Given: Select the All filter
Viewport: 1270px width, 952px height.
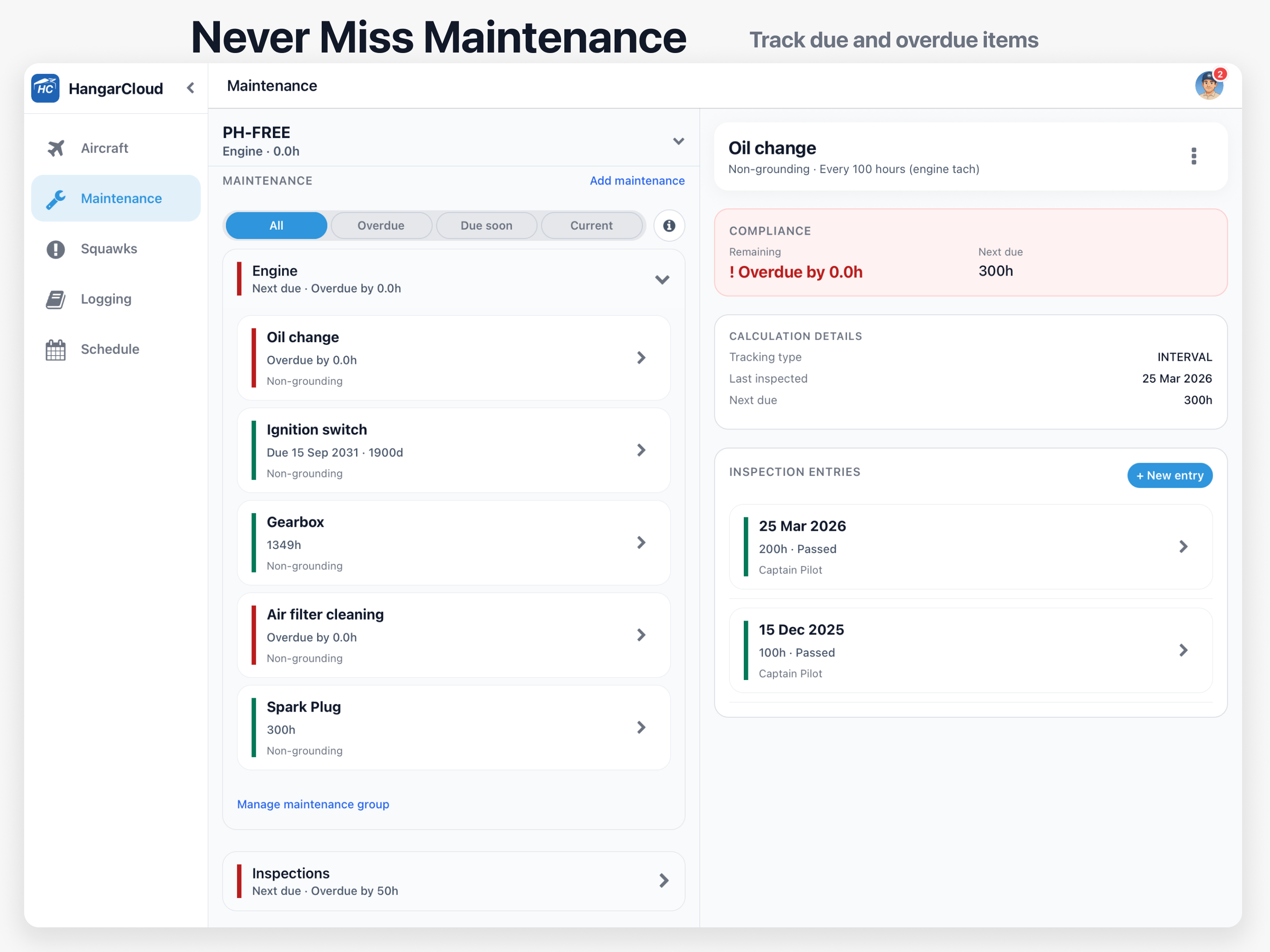Looking at the screenshot, I should (x=276, y=225).
